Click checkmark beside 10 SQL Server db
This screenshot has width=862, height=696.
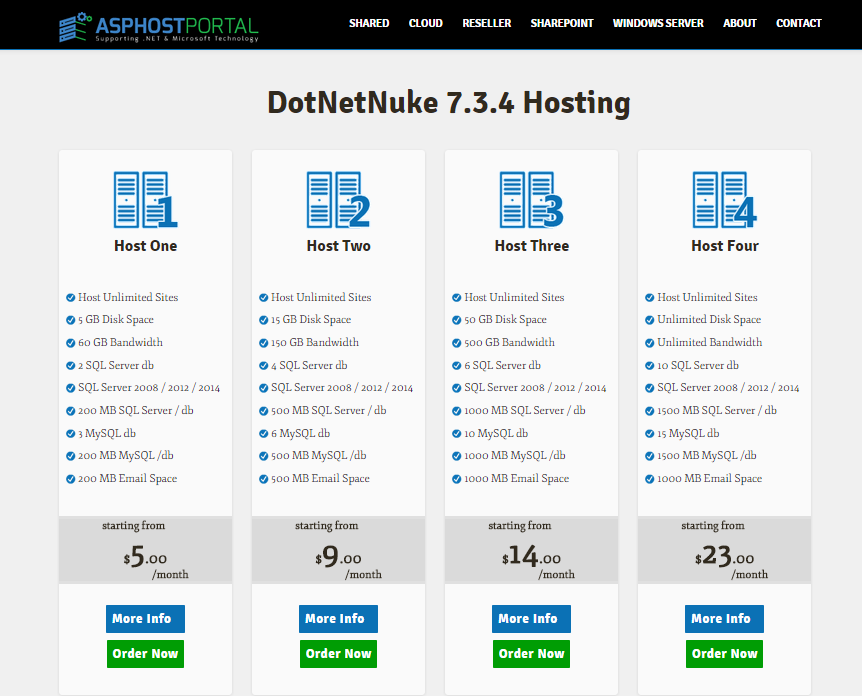[649, 366]
